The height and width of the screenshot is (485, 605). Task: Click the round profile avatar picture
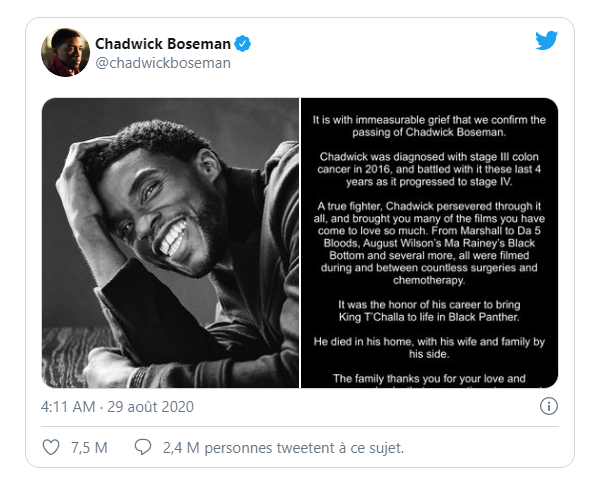coord(65,53)
